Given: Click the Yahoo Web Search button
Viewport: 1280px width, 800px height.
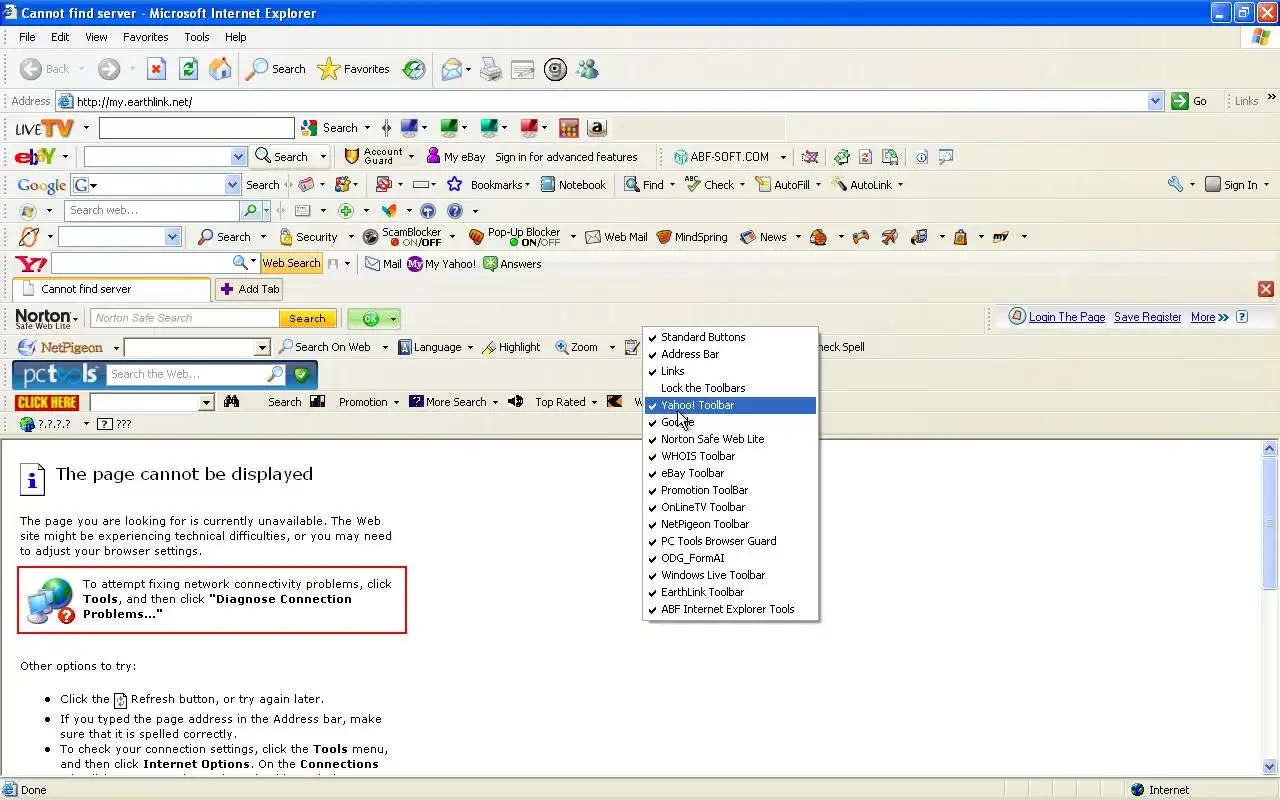Looking at the screenshot, I should pyautogui.click(x=291, y=263).
